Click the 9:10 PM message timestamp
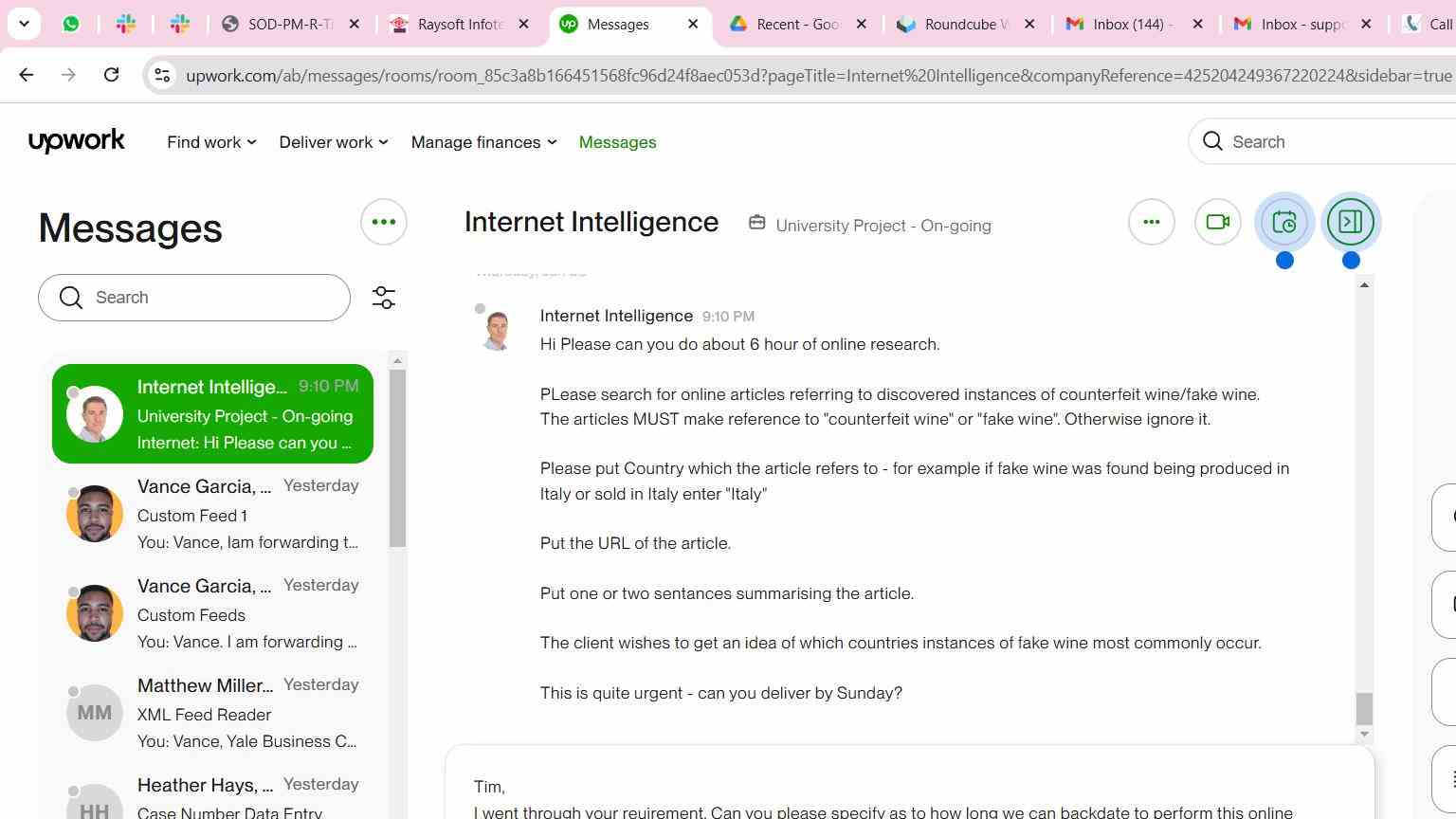This screenshot has width=1456, height=819. (x=728, y=317)
